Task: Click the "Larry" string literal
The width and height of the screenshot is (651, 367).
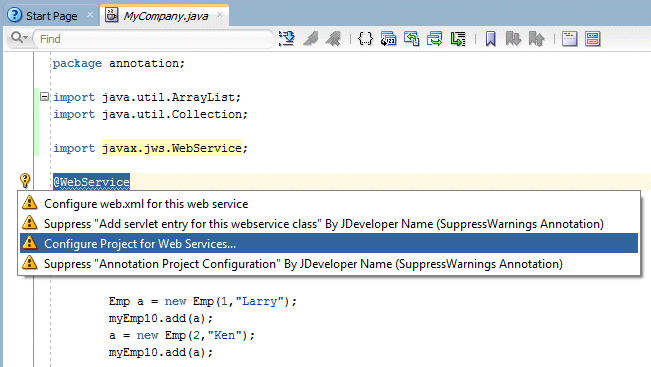Action: pos(259,301)
